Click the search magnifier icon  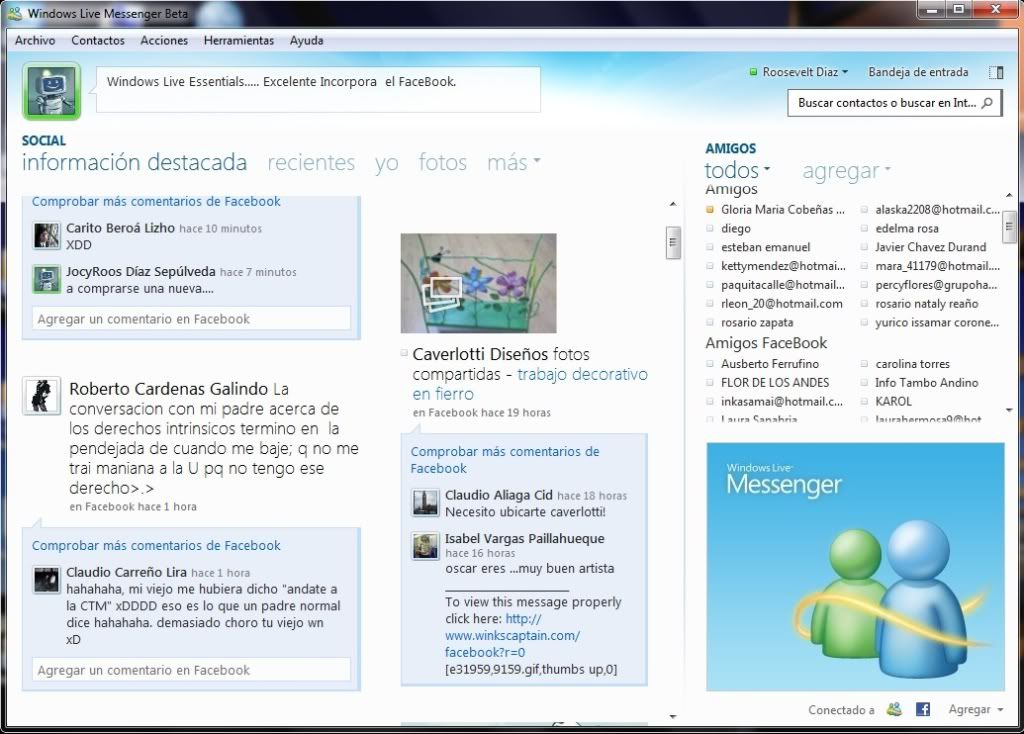click(987, 103)
